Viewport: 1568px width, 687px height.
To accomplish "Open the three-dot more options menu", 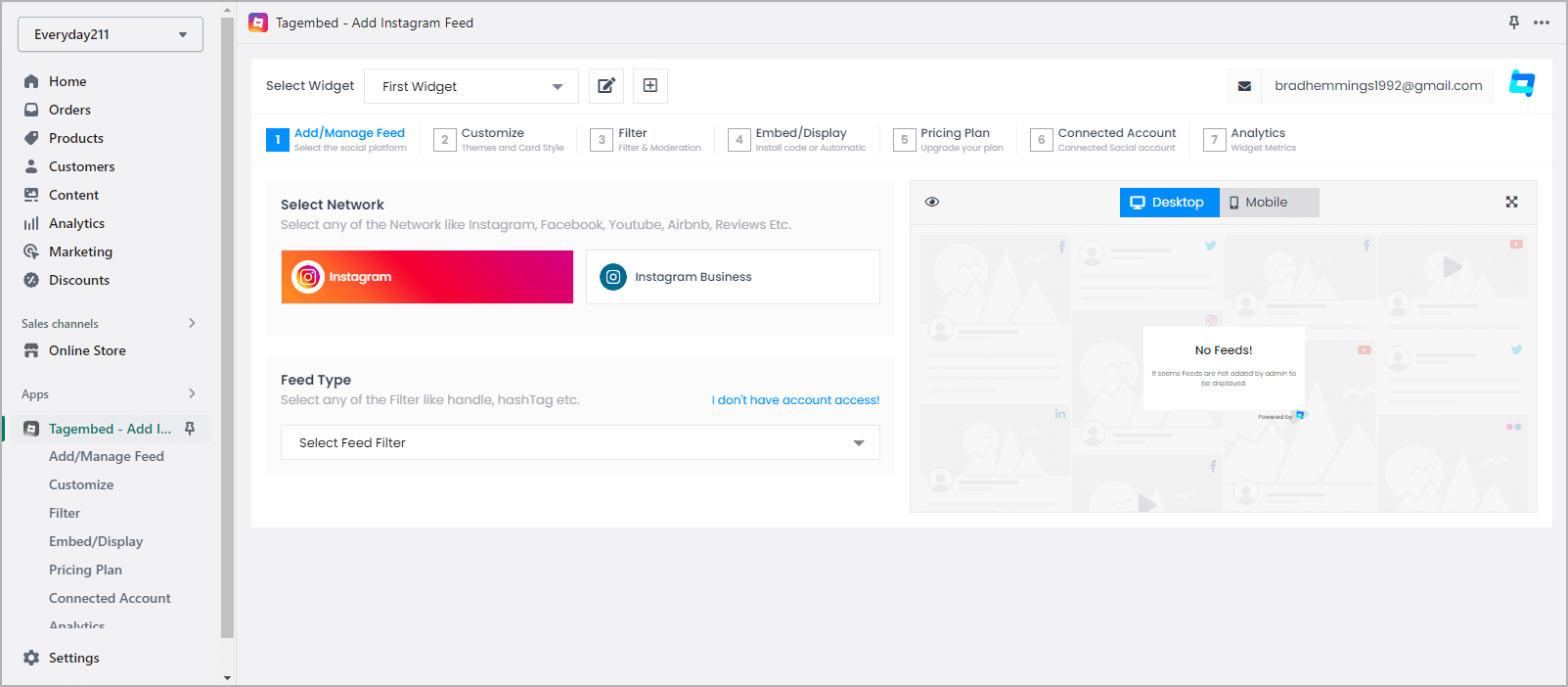I will (1542, 23).
